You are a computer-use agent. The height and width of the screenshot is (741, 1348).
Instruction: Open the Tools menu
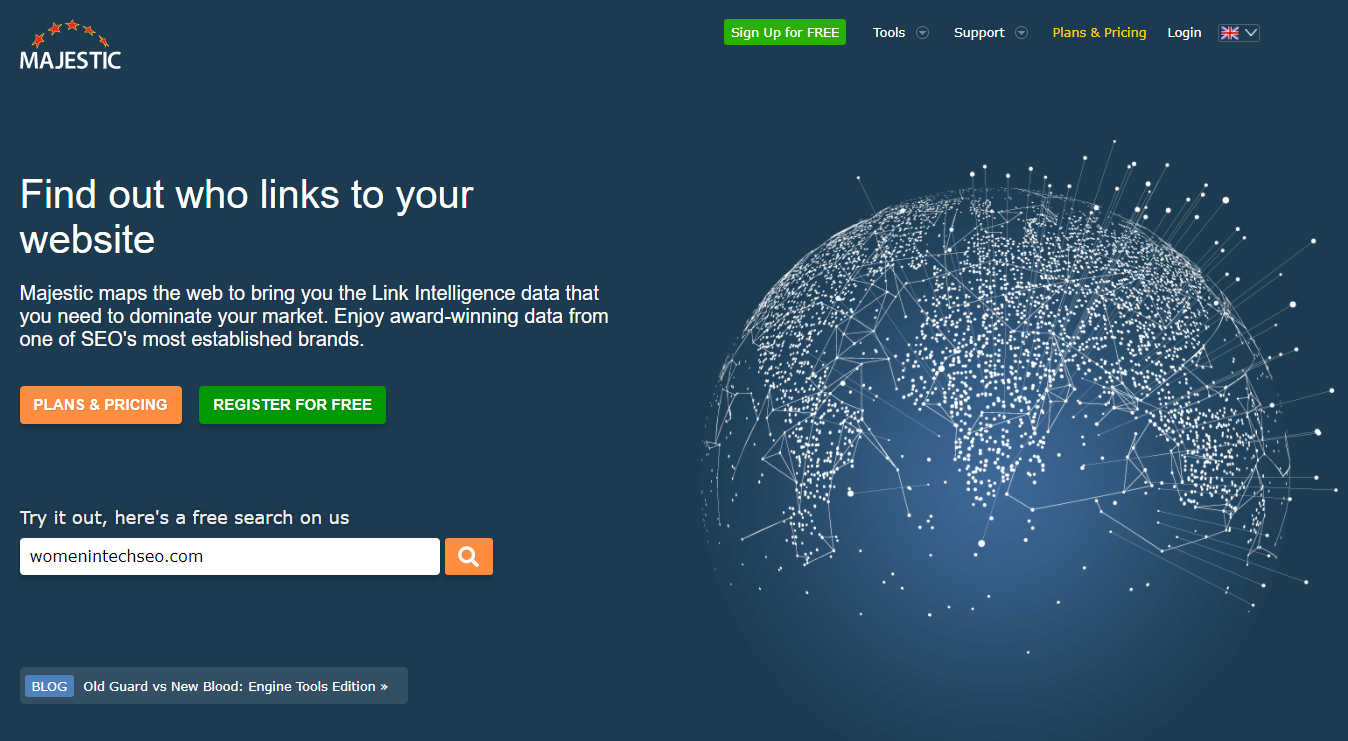coord(889,33)
